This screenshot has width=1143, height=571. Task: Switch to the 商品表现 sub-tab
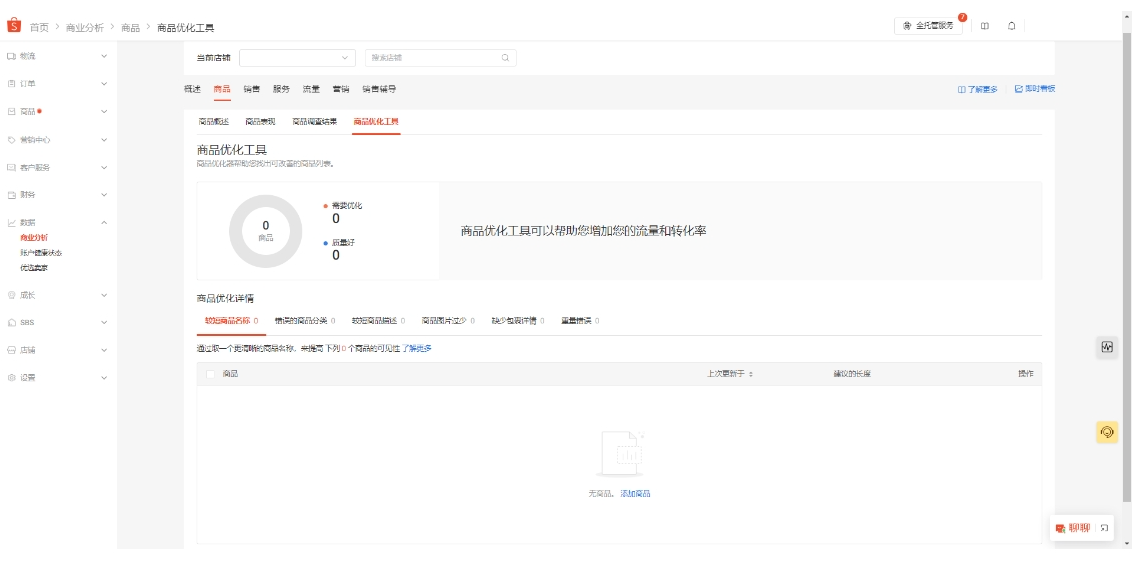(x=260, y=122)
